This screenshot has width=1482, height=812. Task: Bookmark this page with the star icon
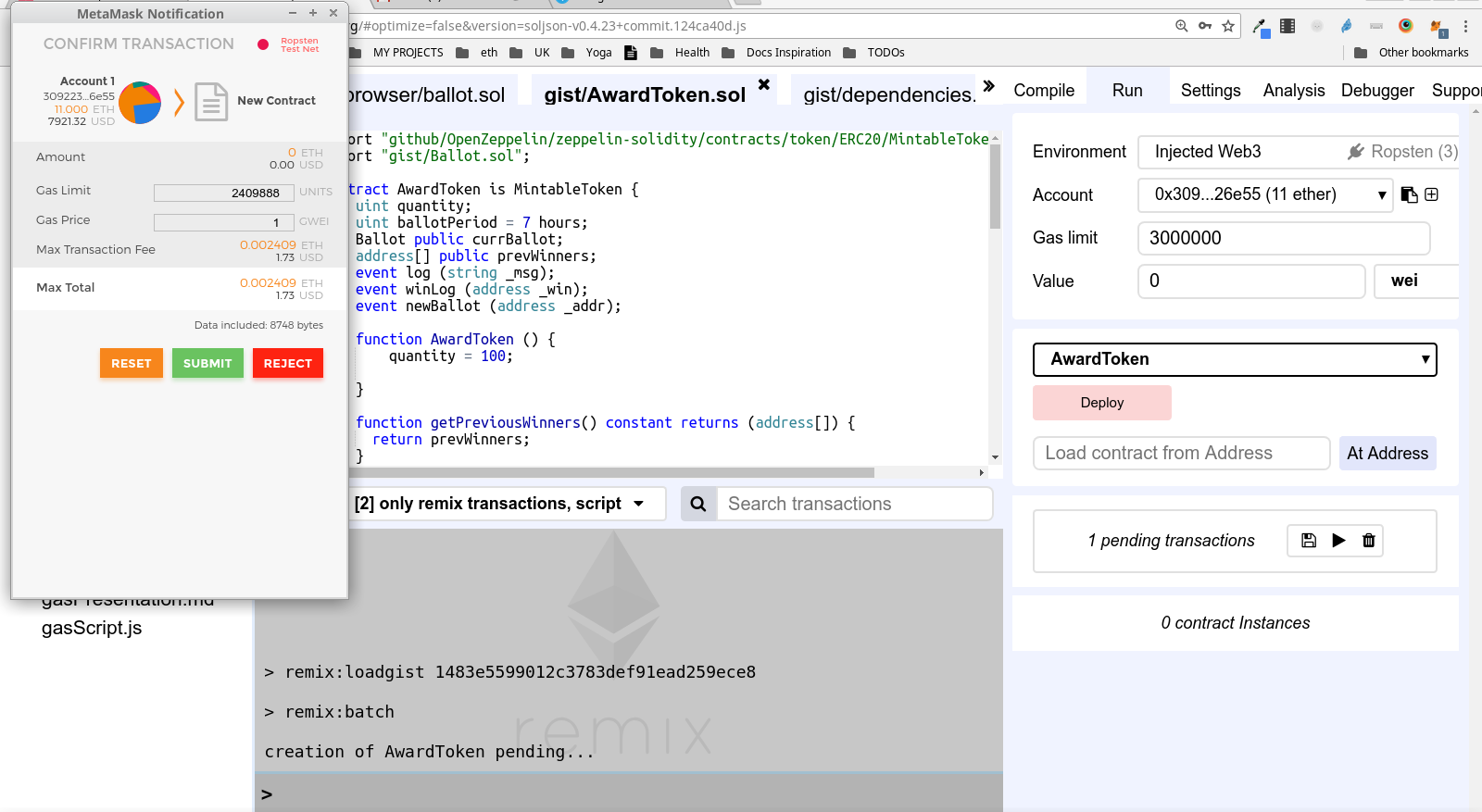coord(1228,26)
